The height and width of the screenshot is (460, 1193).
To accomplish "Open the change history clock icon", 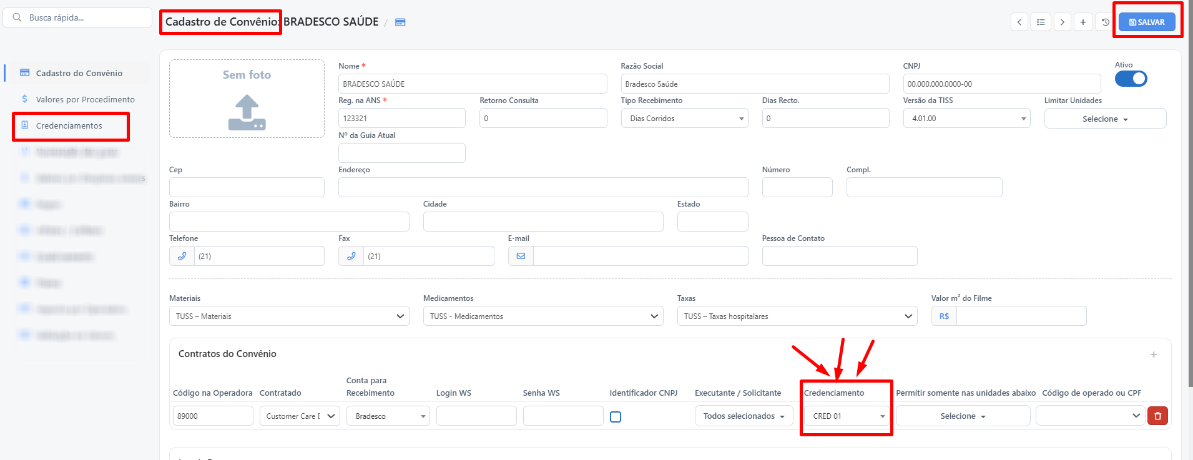I will point(1105,23).
